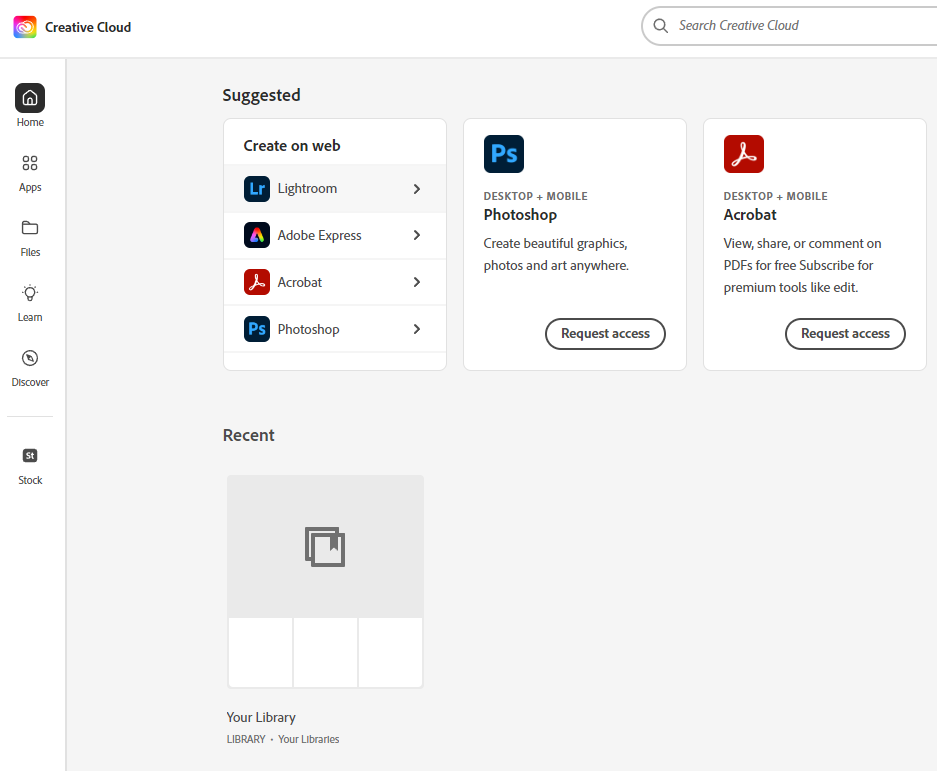Open the Stock icon in sidebar
The width and height of the screenshot is (937, 771).
(30, 456)
